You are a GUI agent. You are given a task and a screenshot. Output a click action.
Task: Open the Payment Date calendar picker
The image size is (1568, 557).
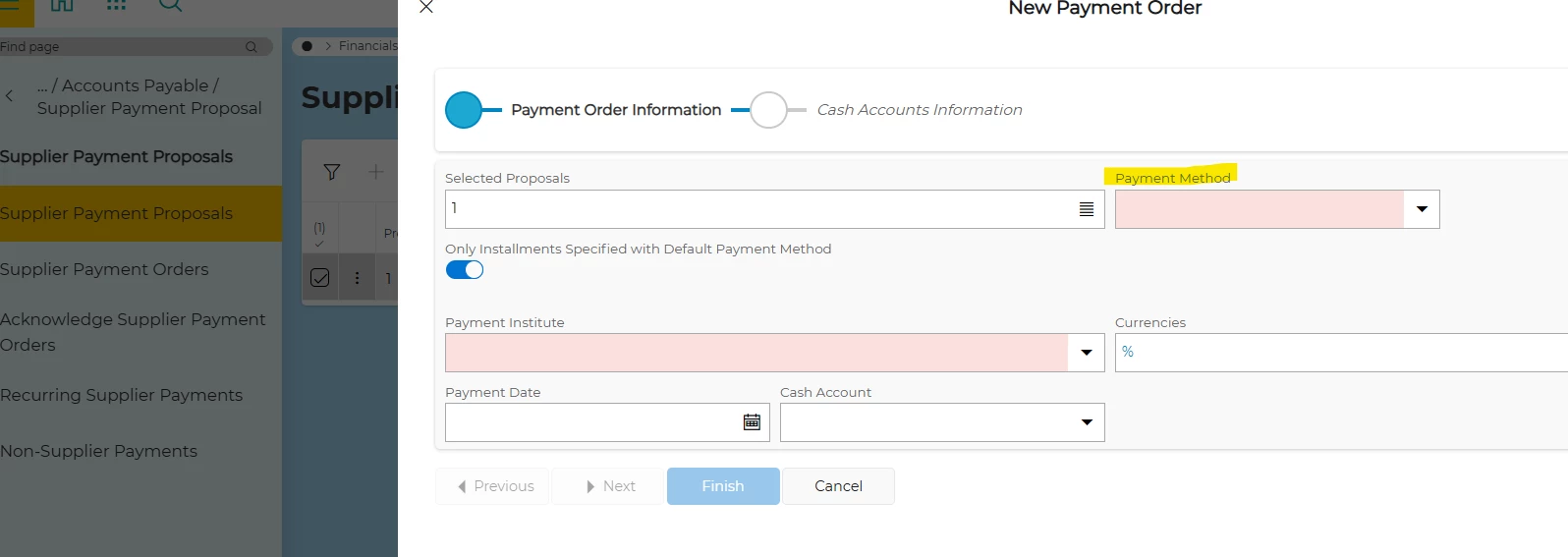click(752, 422)
